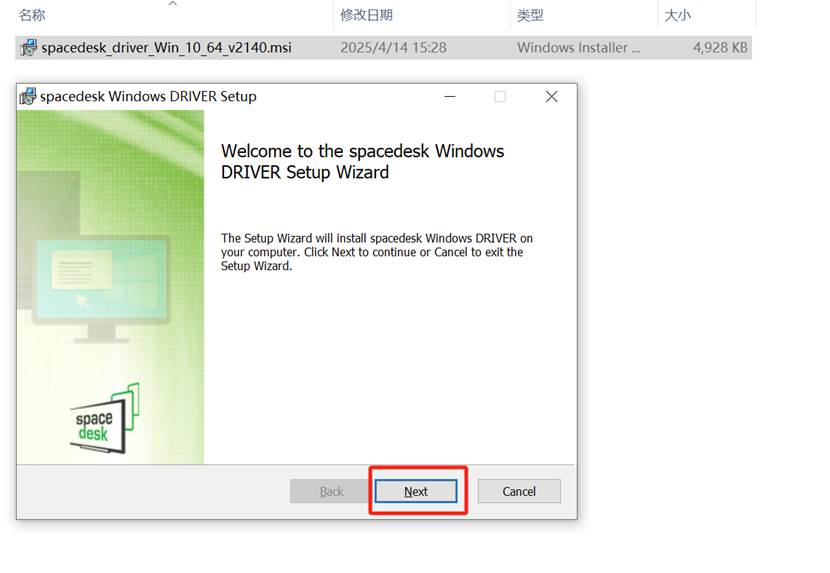Click the spacedesk logo in wizard banner
Viewport: 830px width, 573px height.
[105, 418]
